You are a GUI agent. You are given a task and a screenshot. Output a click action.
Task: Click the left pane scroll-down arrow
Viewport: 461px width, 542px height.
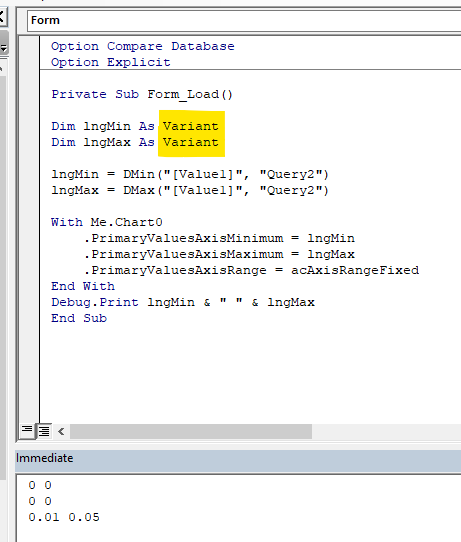[x=3, y=48]
